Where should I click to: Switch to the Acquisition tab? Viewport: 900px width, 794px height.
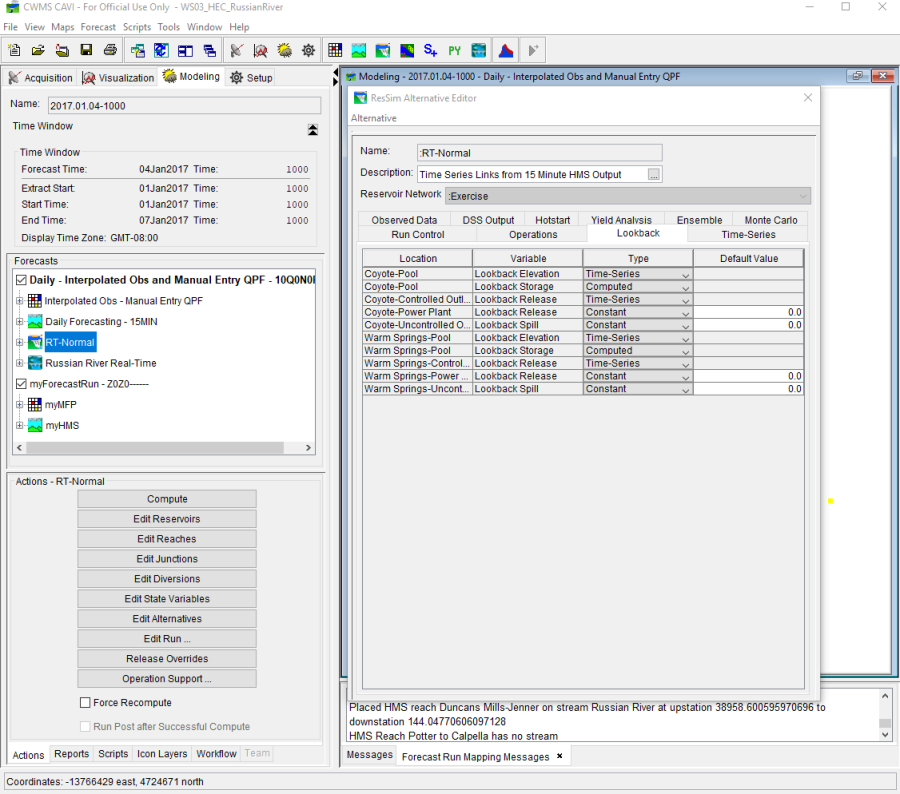click(41, 78)
